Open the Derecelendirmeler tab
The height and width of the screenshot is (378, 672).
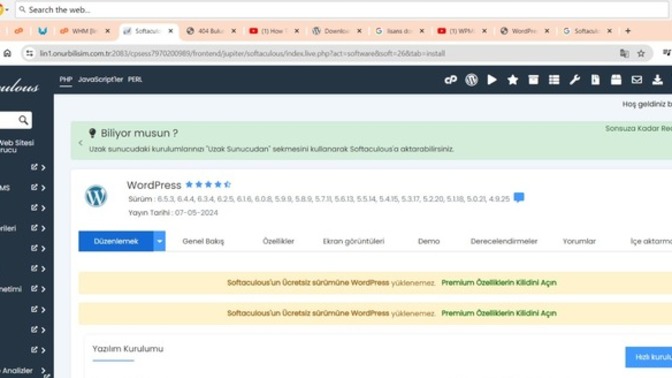pyautogui.click(x=504, y=241)
